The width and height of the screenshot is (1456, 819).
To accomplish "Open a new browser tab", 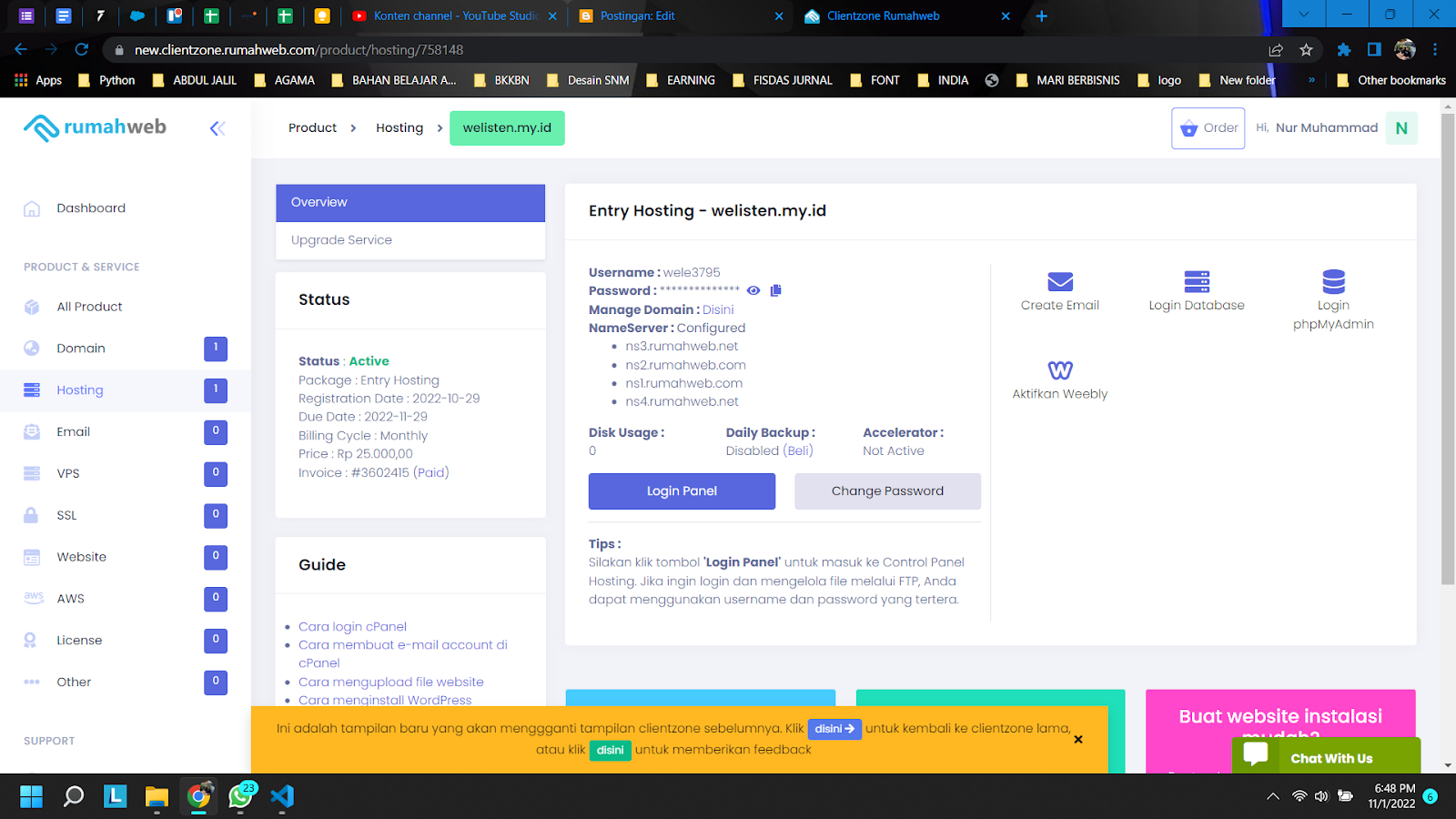I will [x=1042, y=16].
